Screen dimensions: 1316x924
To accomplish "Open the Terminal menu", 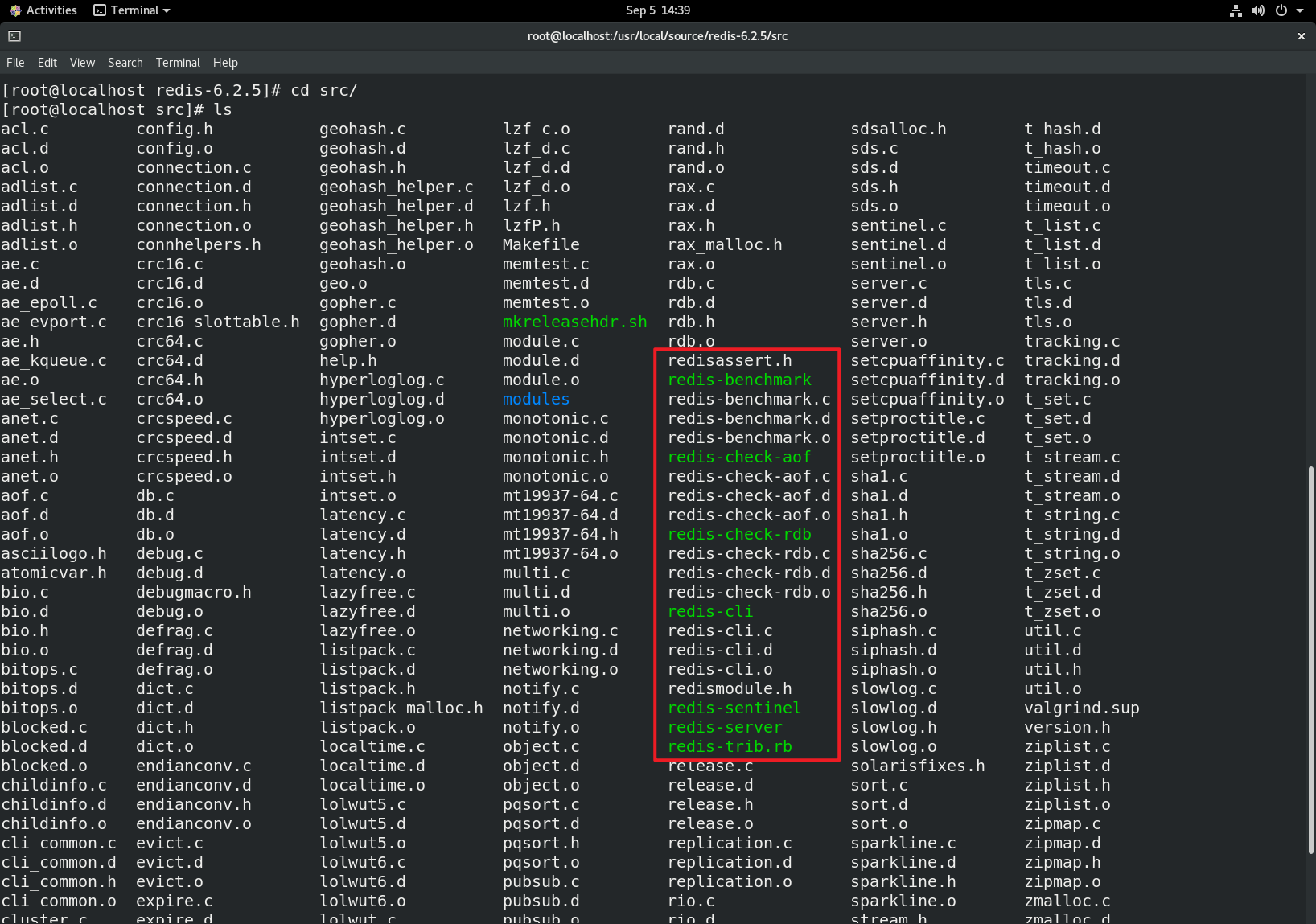I will tap(178, 63).
